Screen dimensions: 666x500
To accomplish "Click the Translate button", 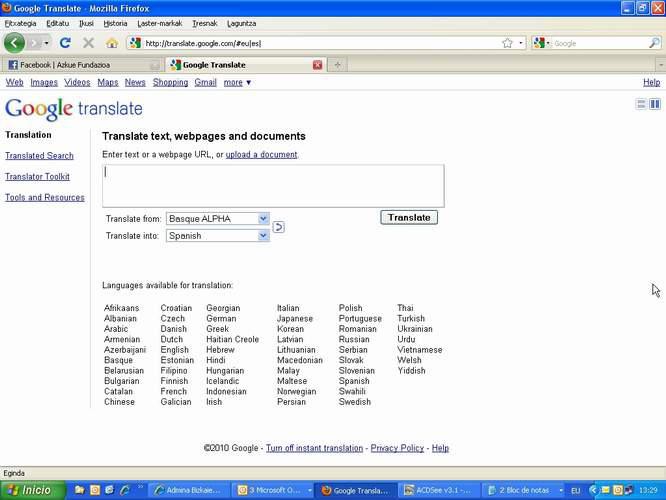I will [x=409, y=218].
